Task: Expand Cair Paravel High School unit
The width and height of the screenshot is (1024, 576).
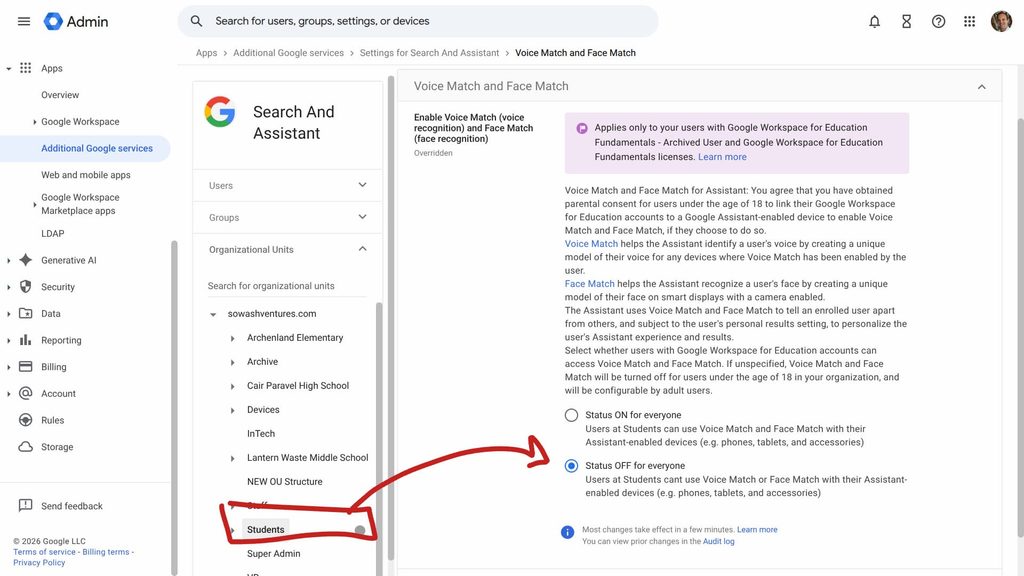Action: pos(232,387)
